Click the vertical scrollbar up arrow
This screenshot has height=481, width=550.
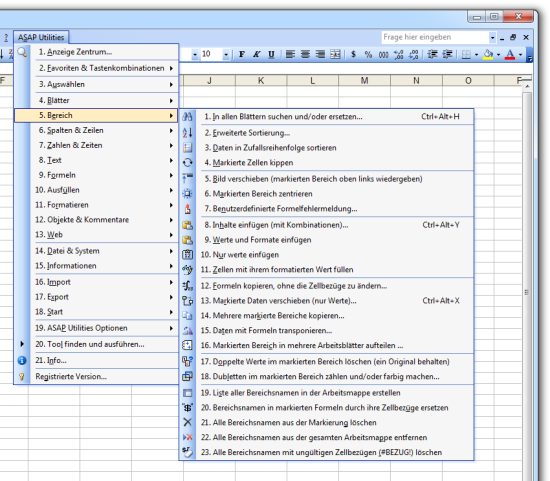527,86
